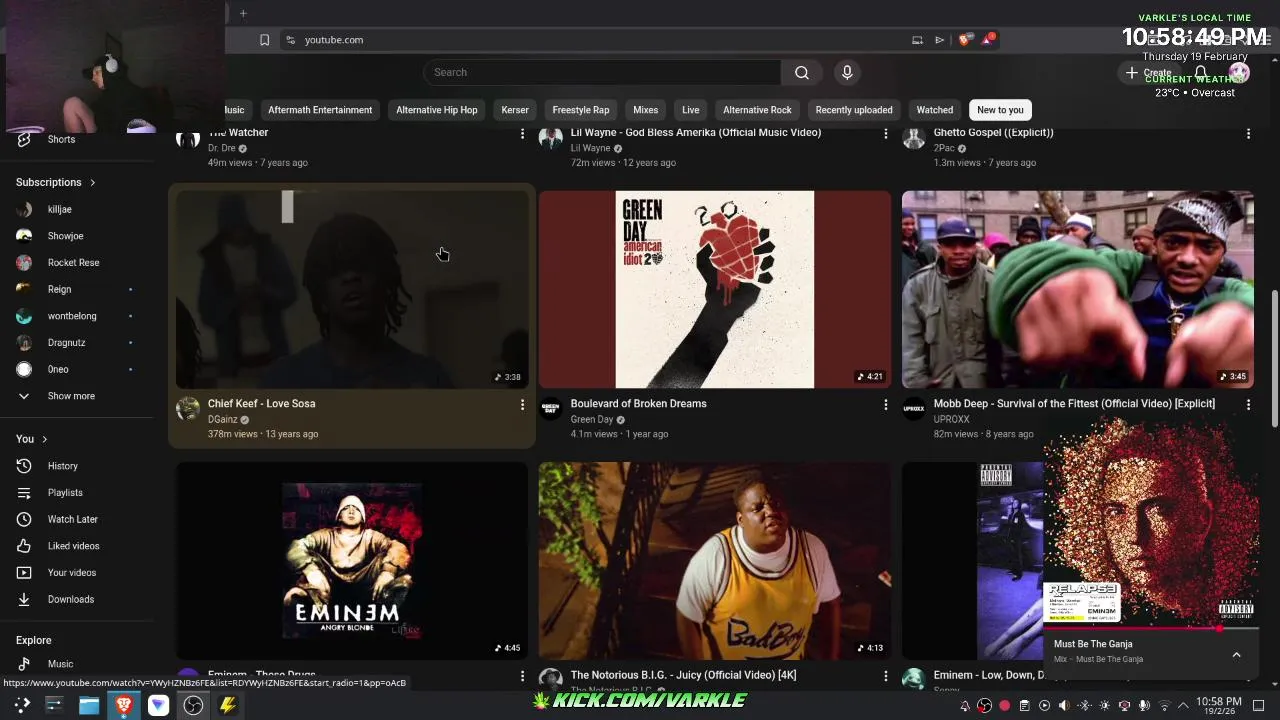Open OBS Studio from the taskbar
The height and width of the screenshot is (720, 1280).
(193, 705)
